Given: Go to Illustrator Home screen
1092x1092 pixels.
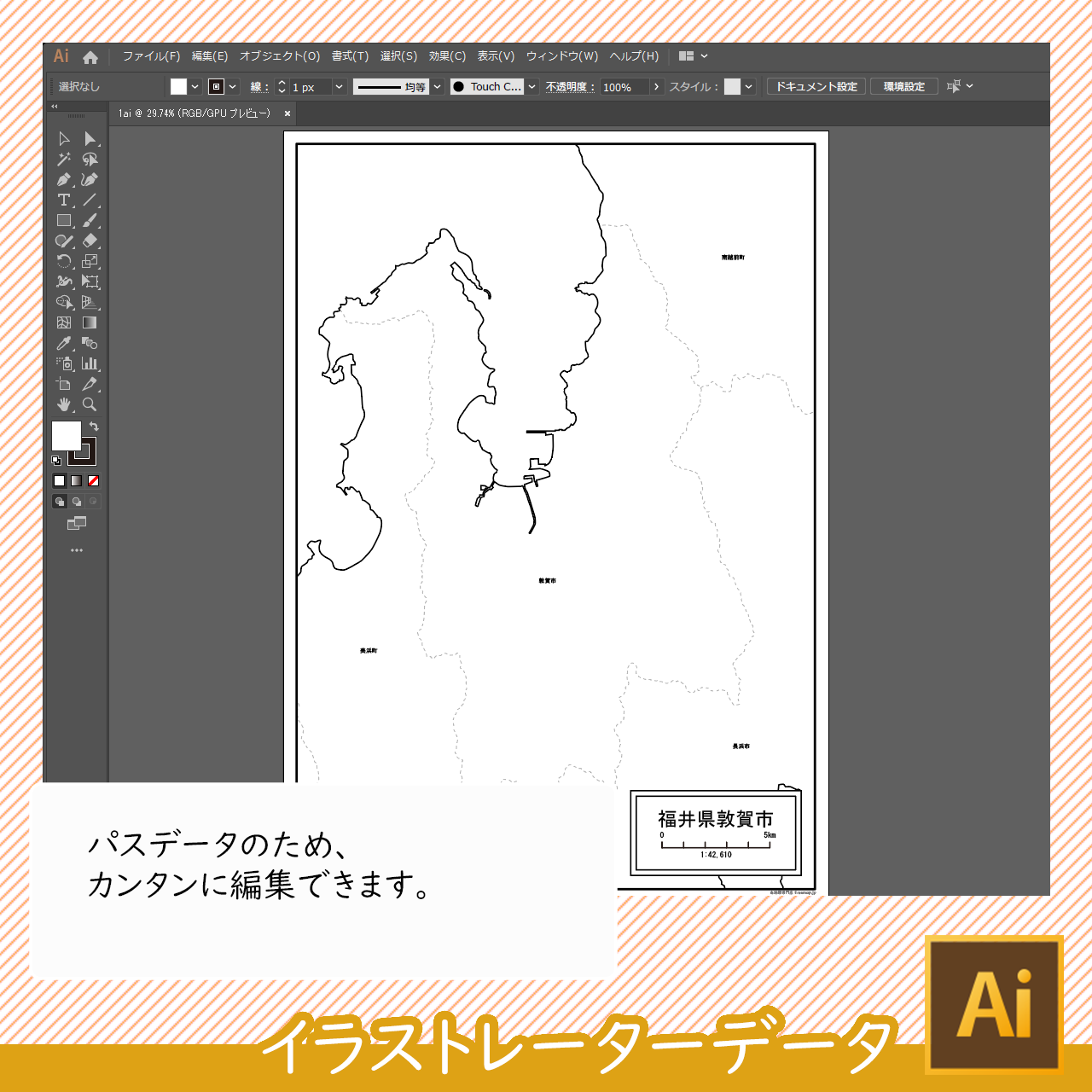Looking at the screenshot, I should [x=90, y=57].
